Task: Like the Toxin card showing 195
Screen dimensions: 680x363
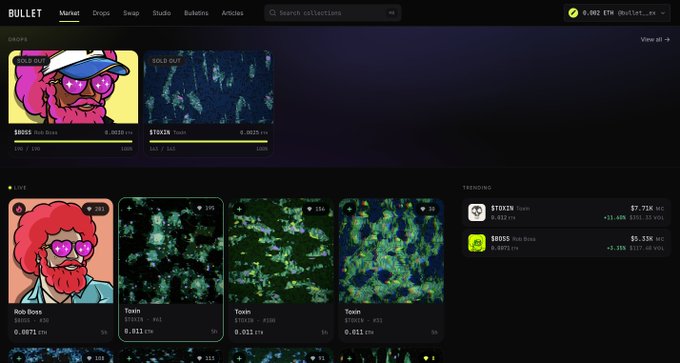Action: coord(206,208)
